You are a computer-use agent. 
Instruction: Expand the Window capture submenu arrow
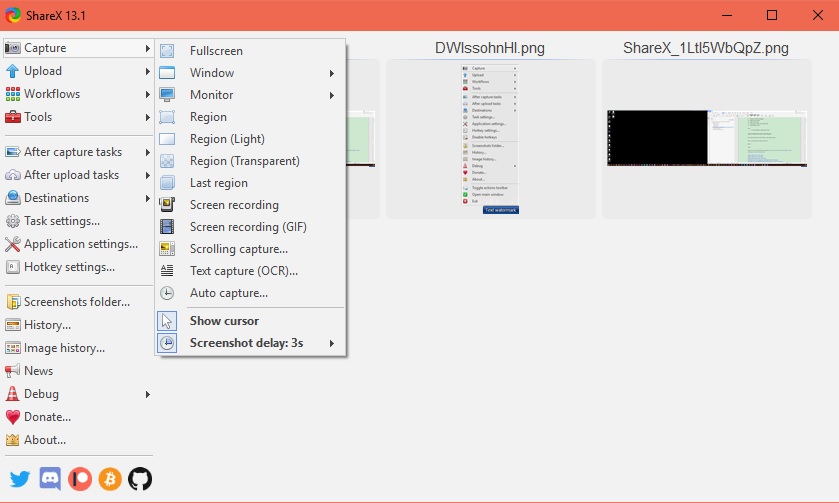(332, 73)
